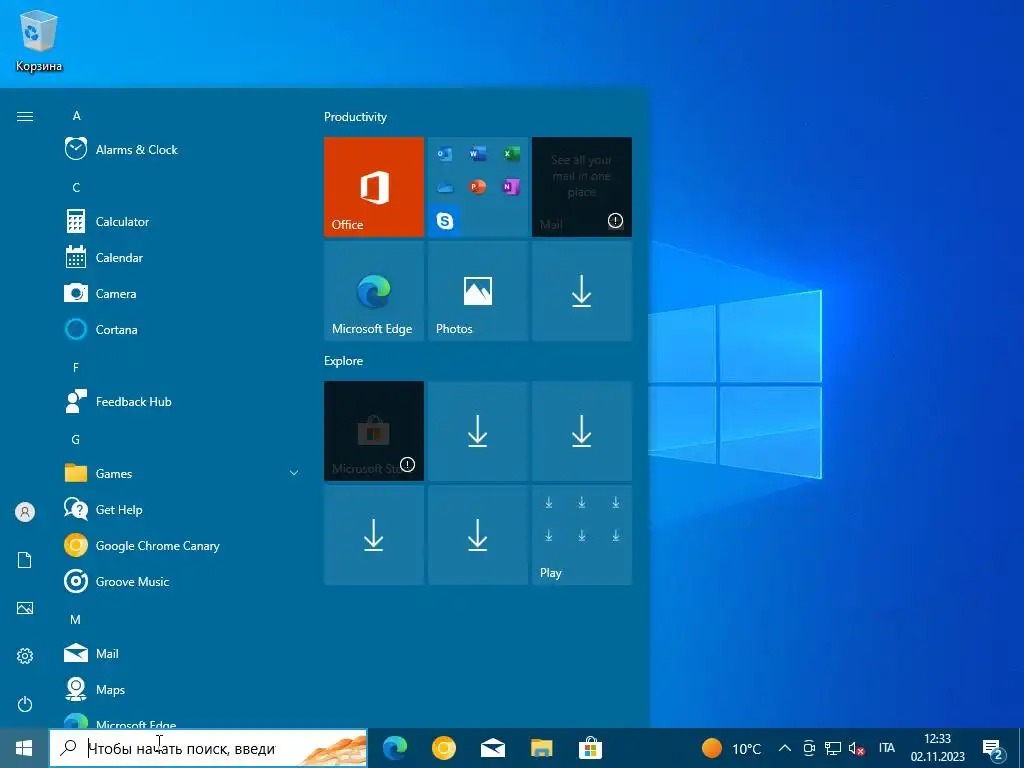
Task: Click the muted volume tray icon
Action: coord(856,748)
